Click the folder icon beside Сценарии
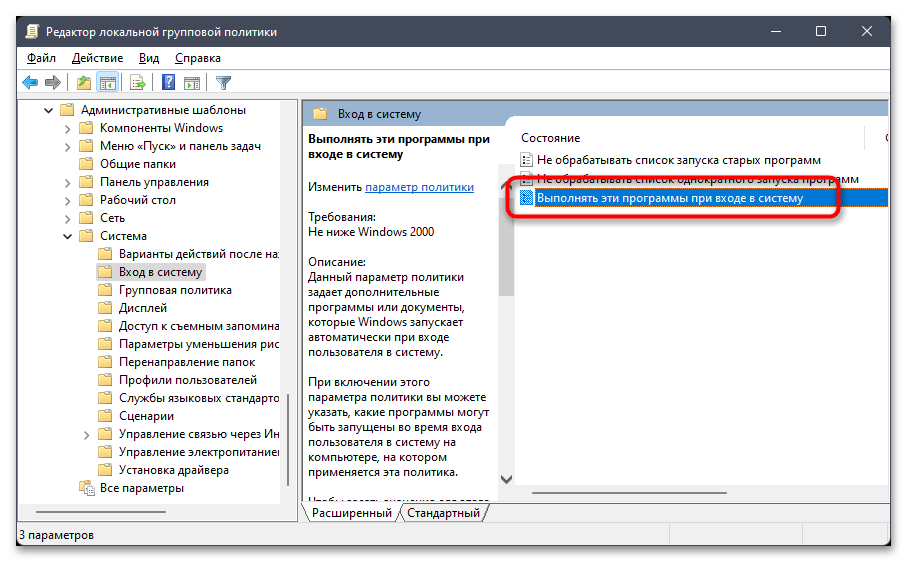 click(x=105, y=416)
